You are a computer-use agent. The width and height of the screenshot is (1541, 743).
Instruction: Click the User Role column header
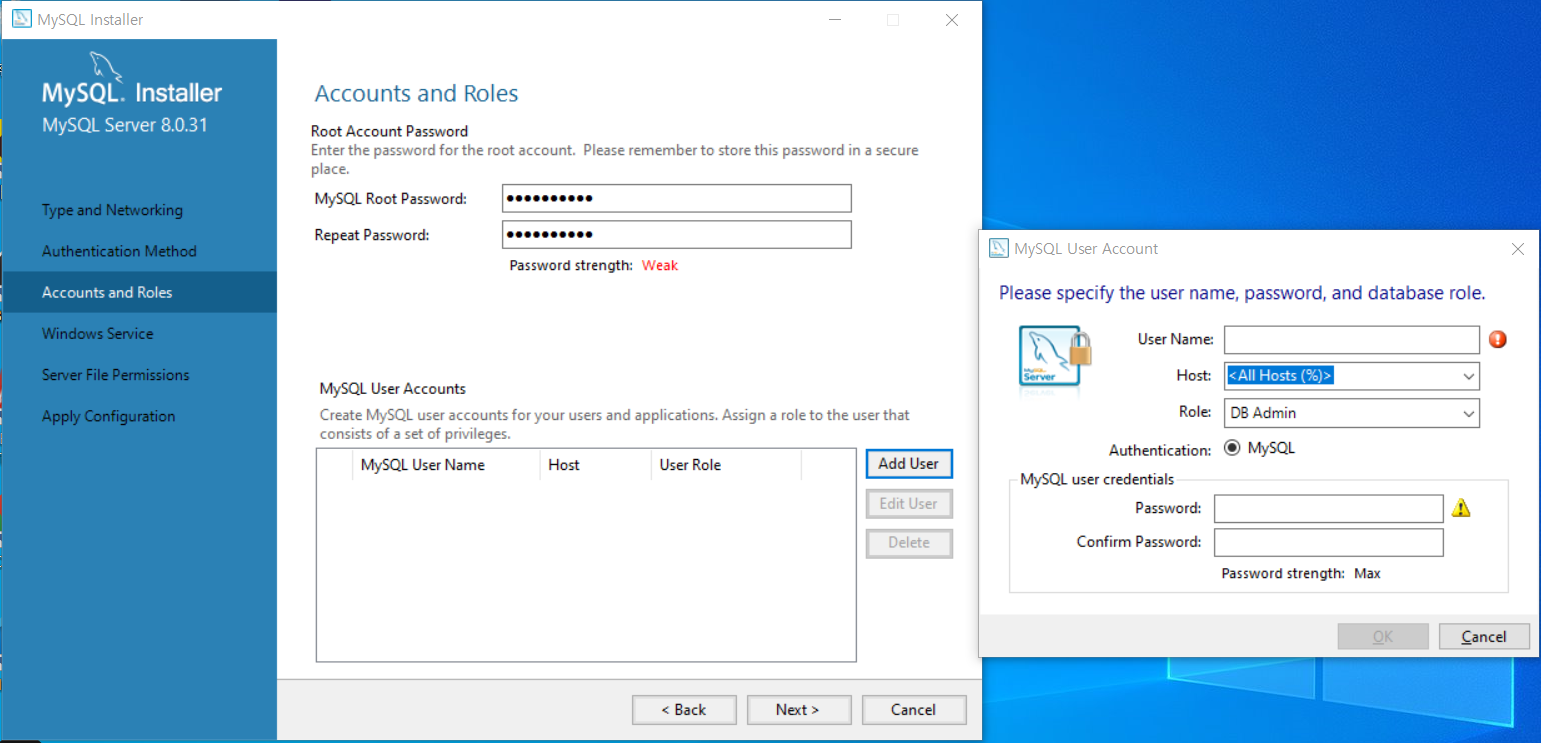coord(726,465)
